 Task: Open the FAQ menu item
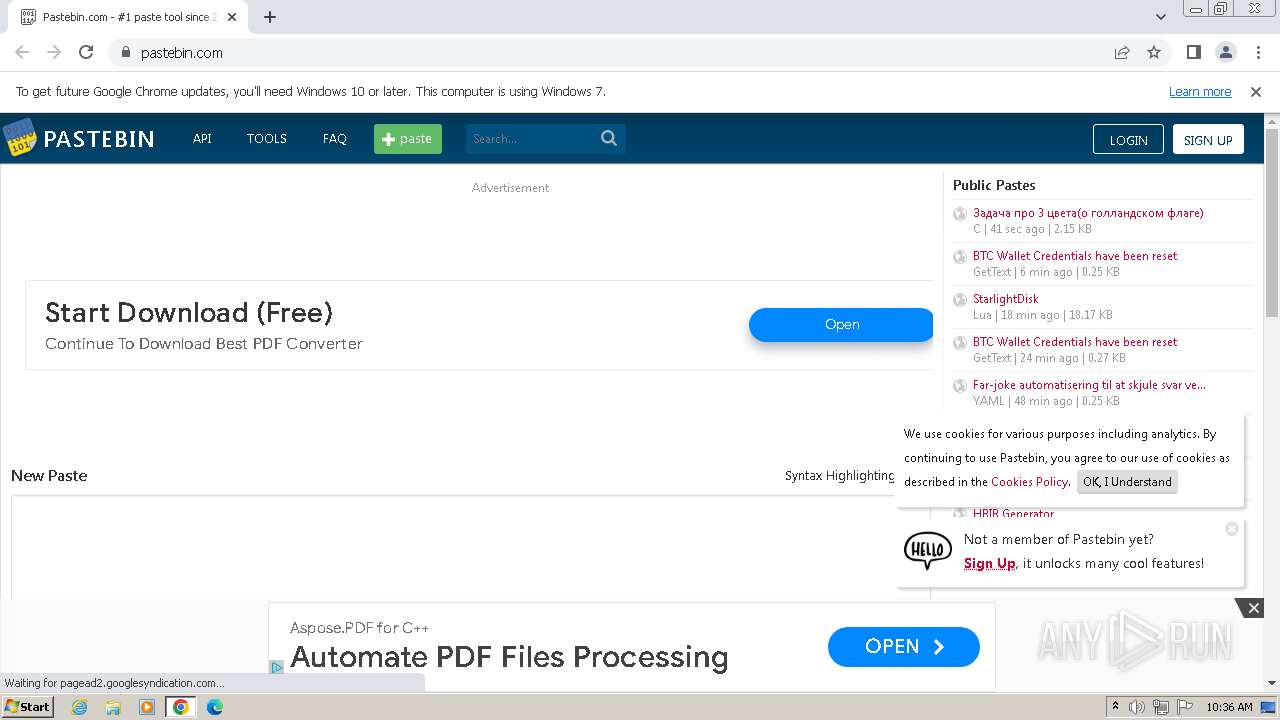[335, 139]
